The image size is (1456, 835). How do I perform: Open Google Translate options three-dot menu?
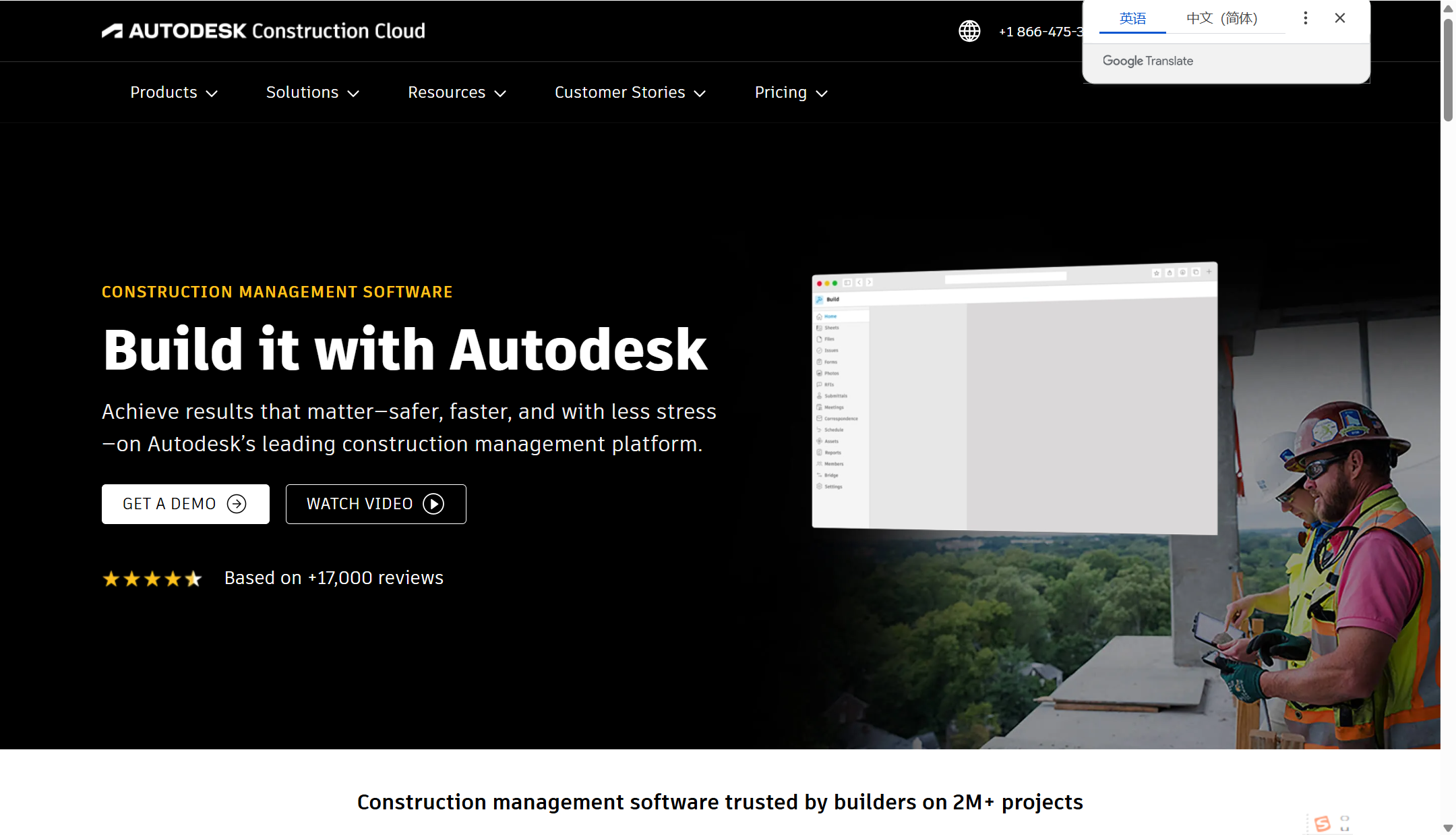pos(1306,18)
